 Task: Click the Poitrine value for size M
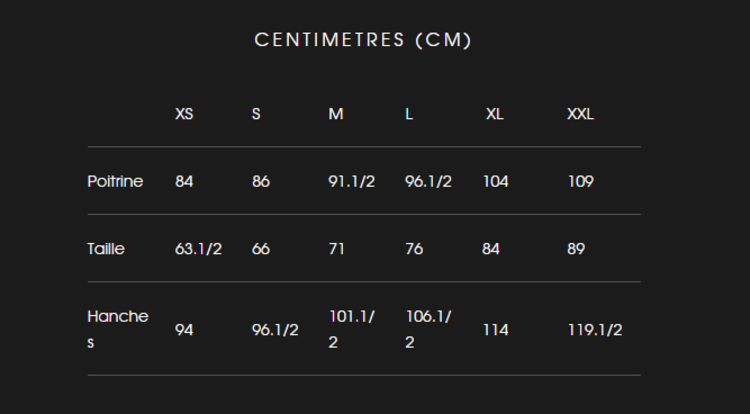pyautogui.click(x=352, y=181)
